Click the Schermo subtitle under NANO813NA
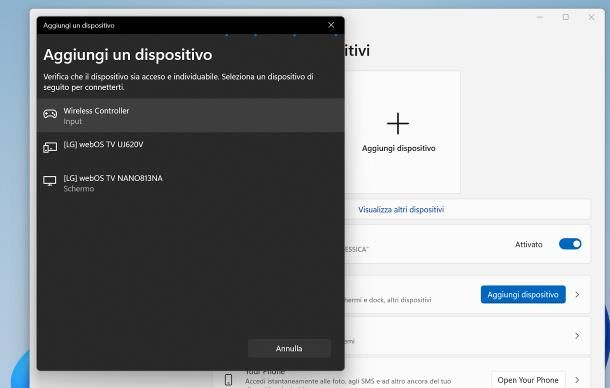 pyautogui.click(x=79, y=189)
